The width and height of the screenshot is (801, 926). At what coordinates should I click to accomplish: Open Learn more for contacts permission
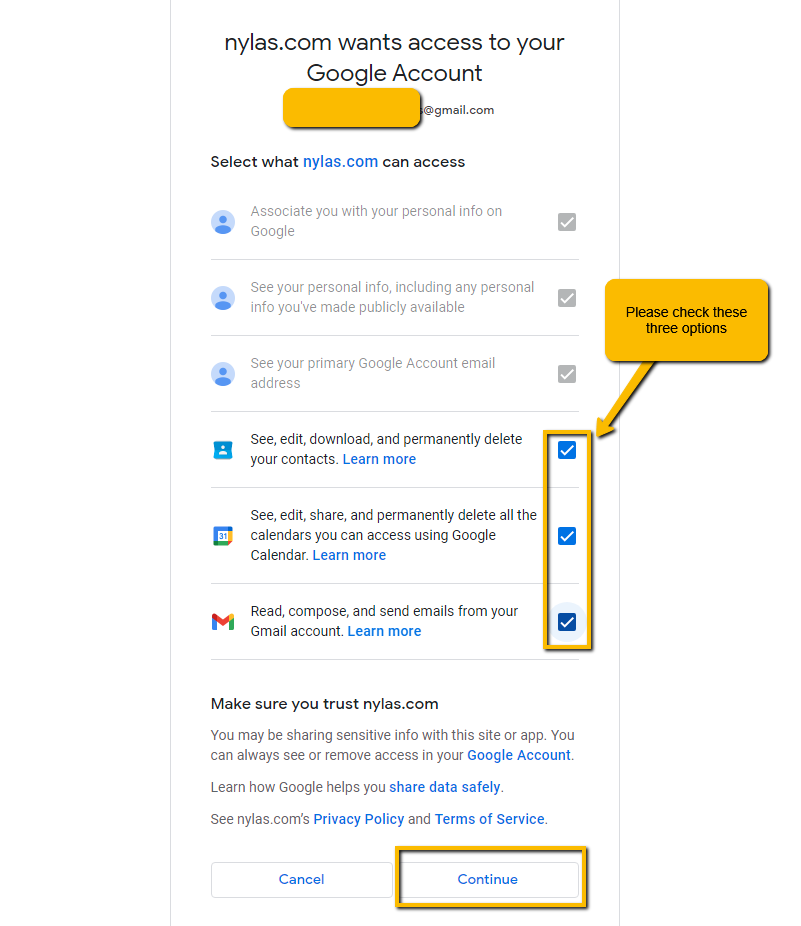coord(379,459)
